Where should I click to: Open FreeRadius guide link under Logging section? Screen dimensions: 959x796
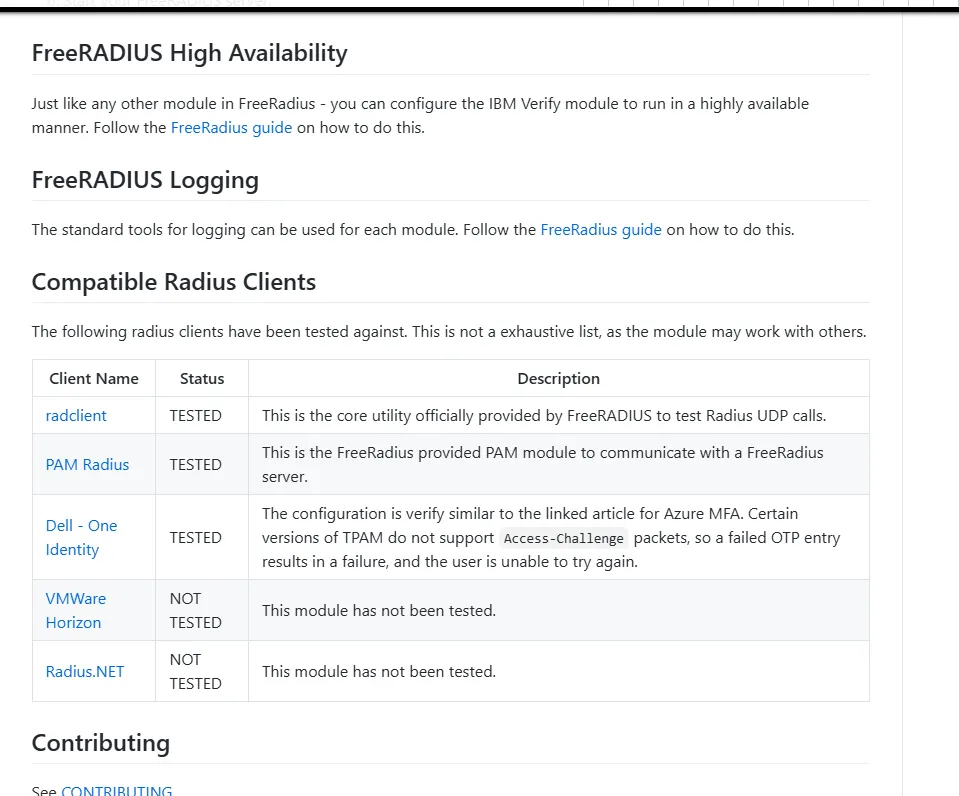tap(601, 230)
